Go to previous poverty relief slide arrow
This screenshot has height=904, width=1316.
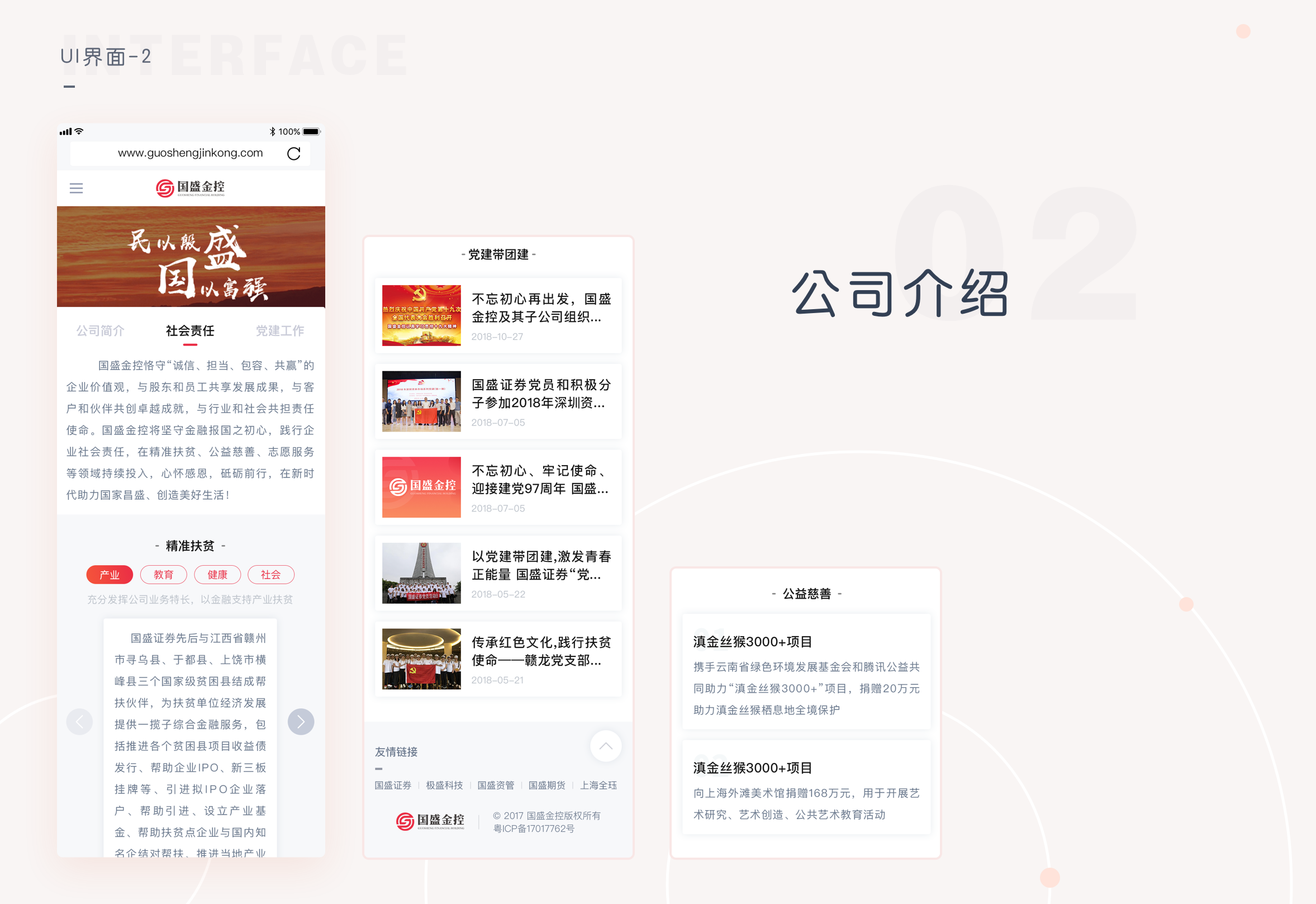click(x=79, y=722)
